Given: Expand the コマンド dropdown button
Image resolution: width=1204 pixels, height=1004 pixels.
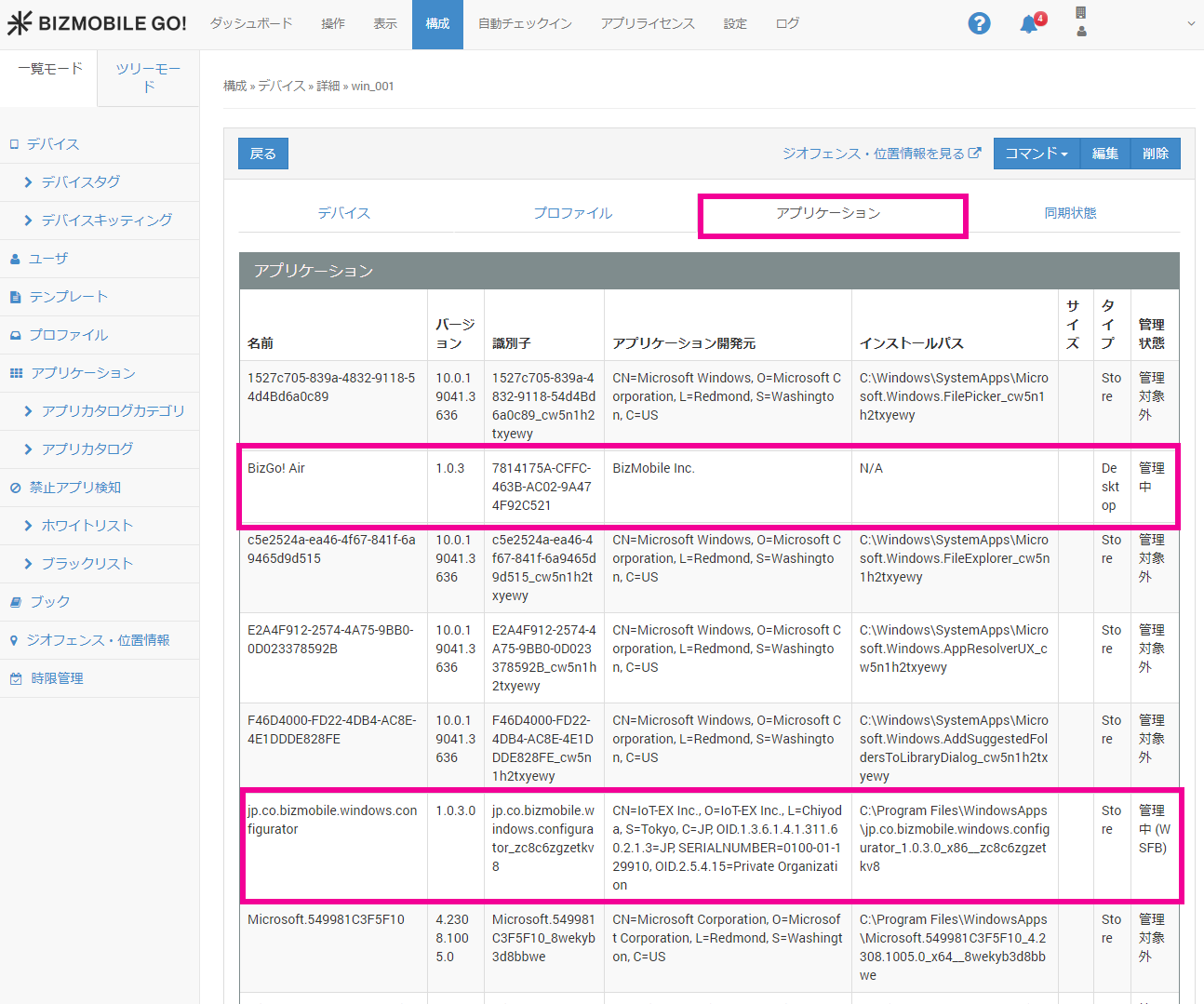Looking at the screenshot, I should (1036, 154).
